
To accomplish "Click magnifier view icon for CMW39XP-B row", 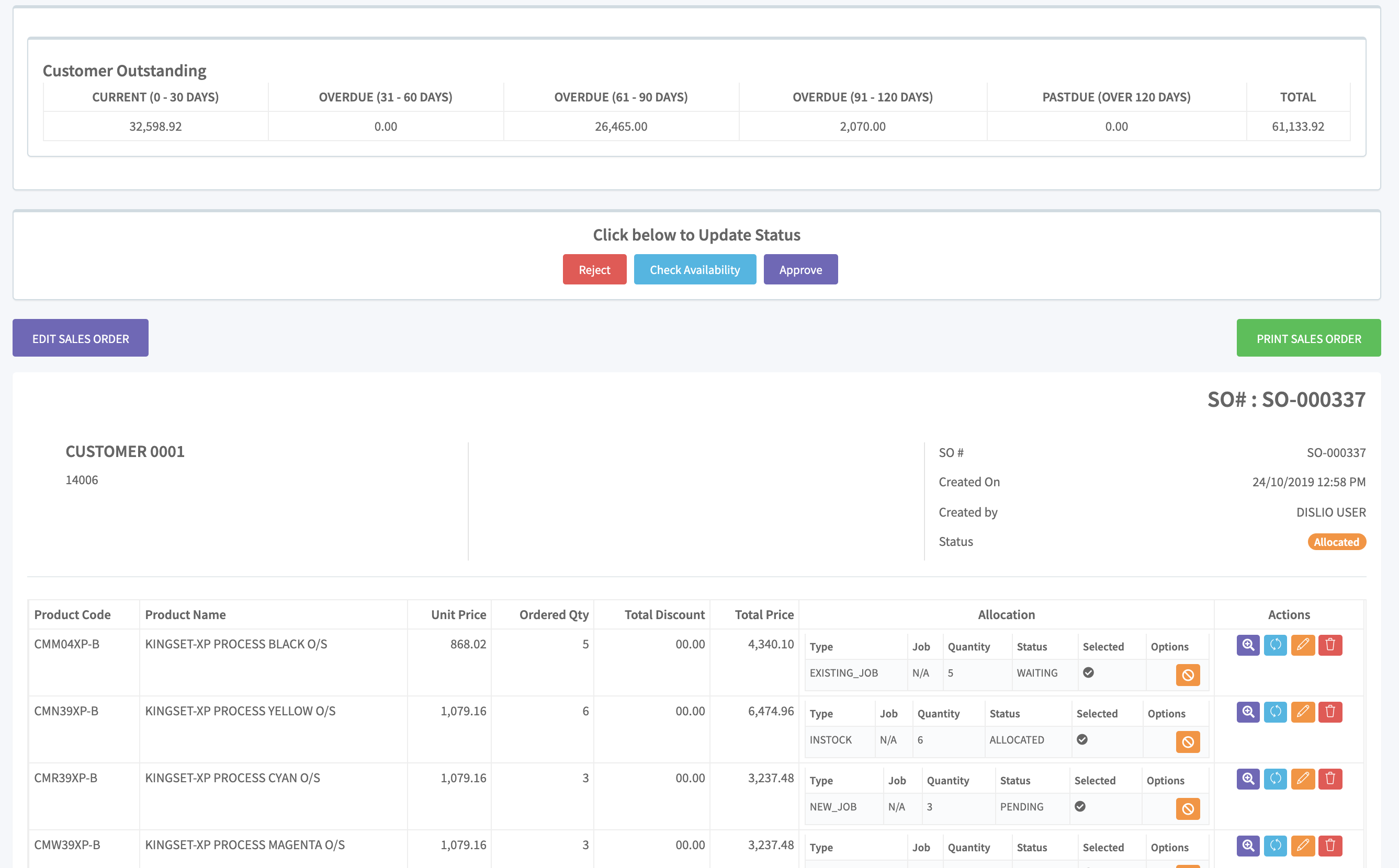I will click(x=1247, y=846).
